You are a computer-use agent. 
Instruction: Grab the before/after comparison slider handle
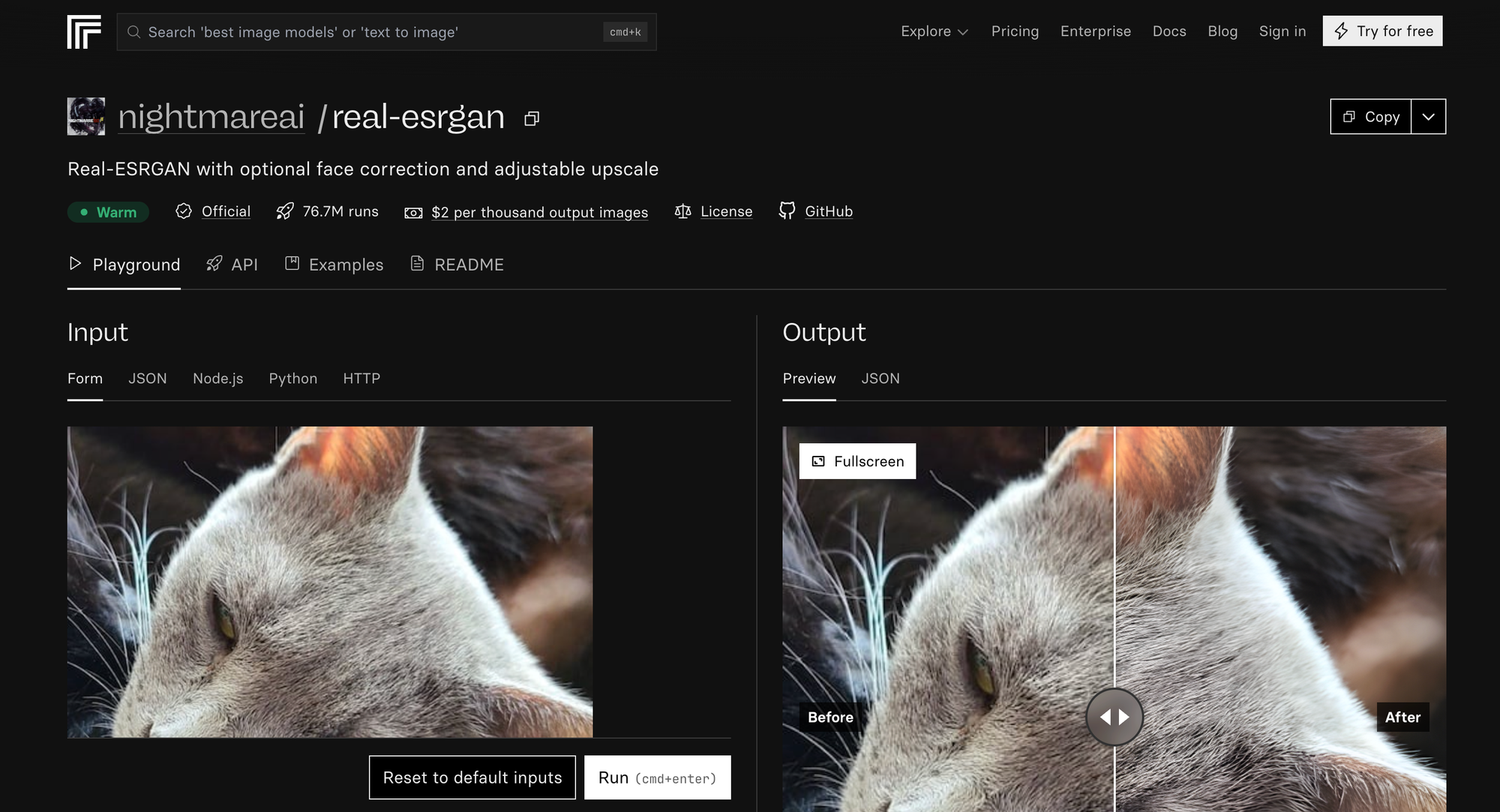(x=1114, y=717)
